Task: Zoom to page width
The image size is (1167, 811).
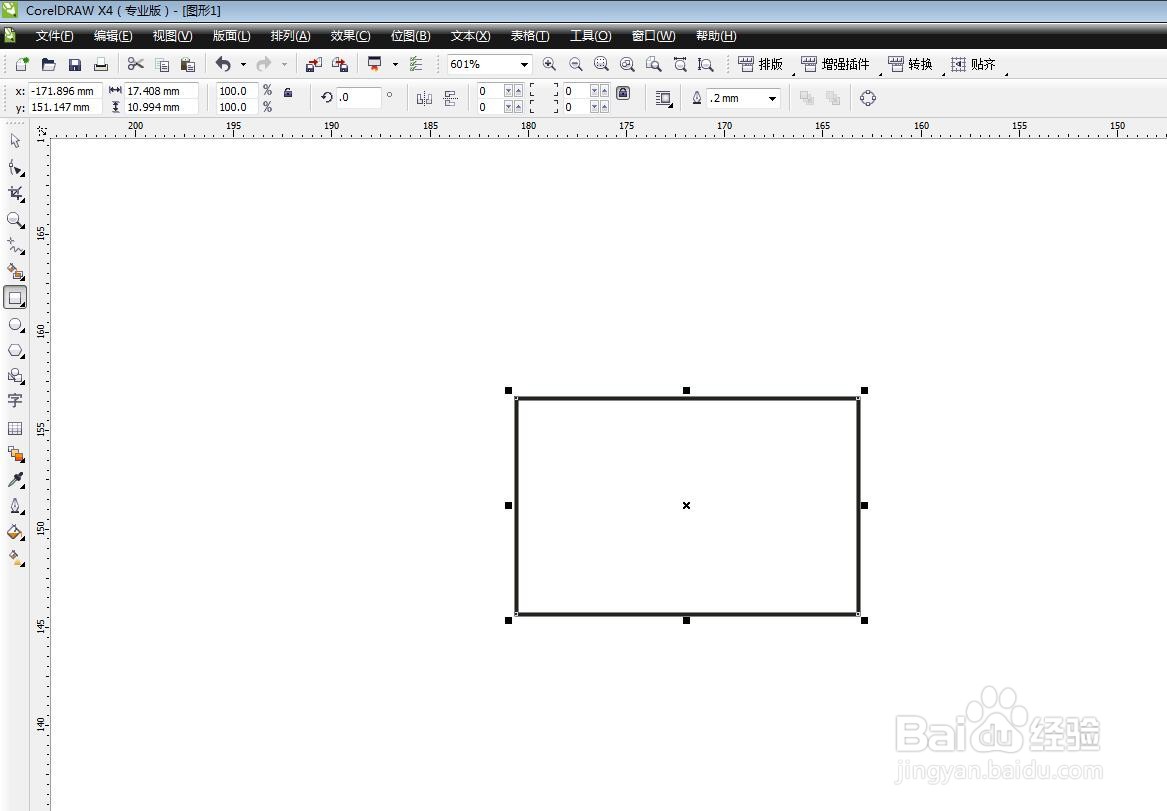Action: (x=680, y=65)
